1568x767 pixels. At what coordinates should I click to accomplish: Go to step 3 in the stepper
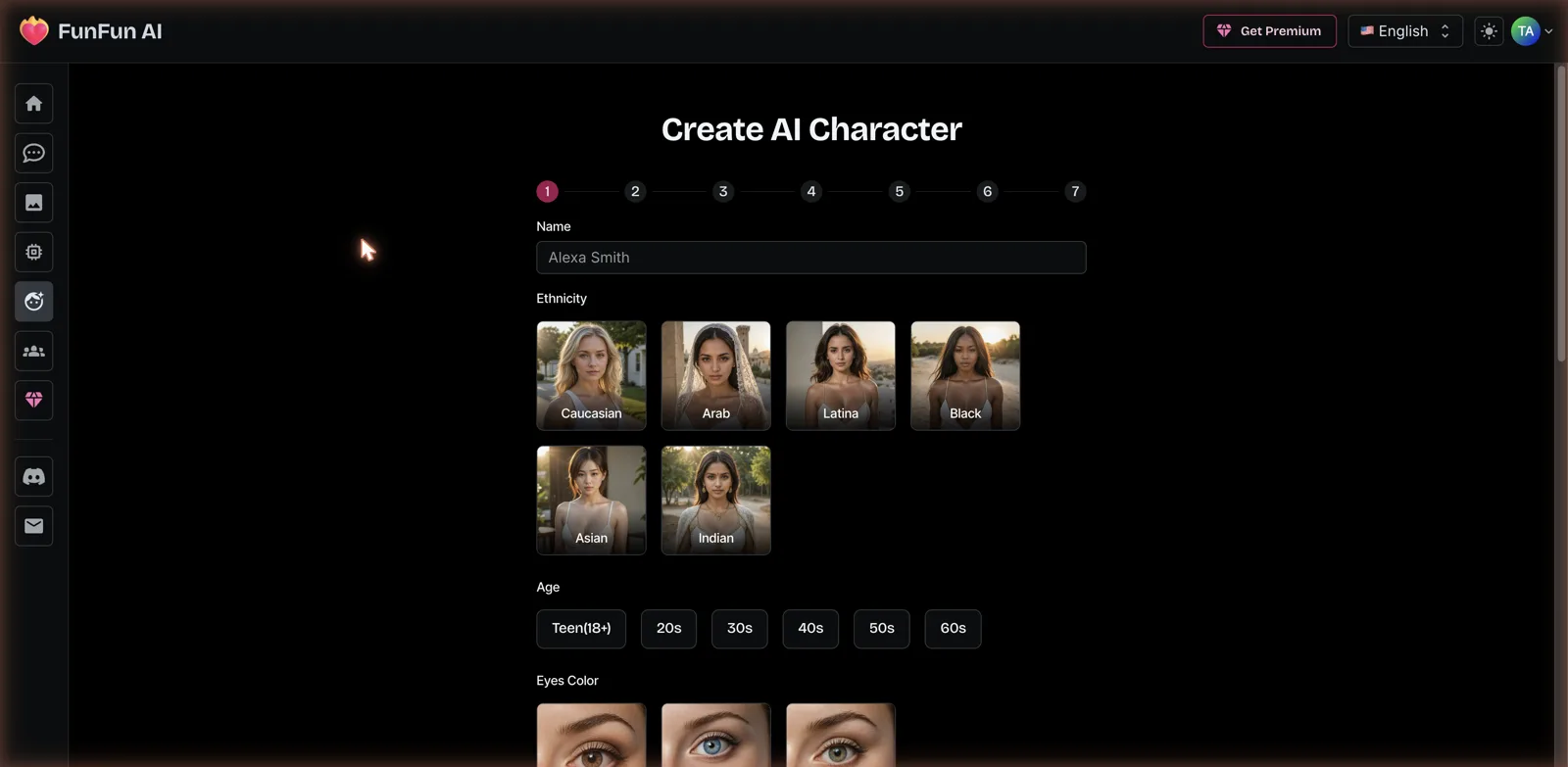[723, 191]
